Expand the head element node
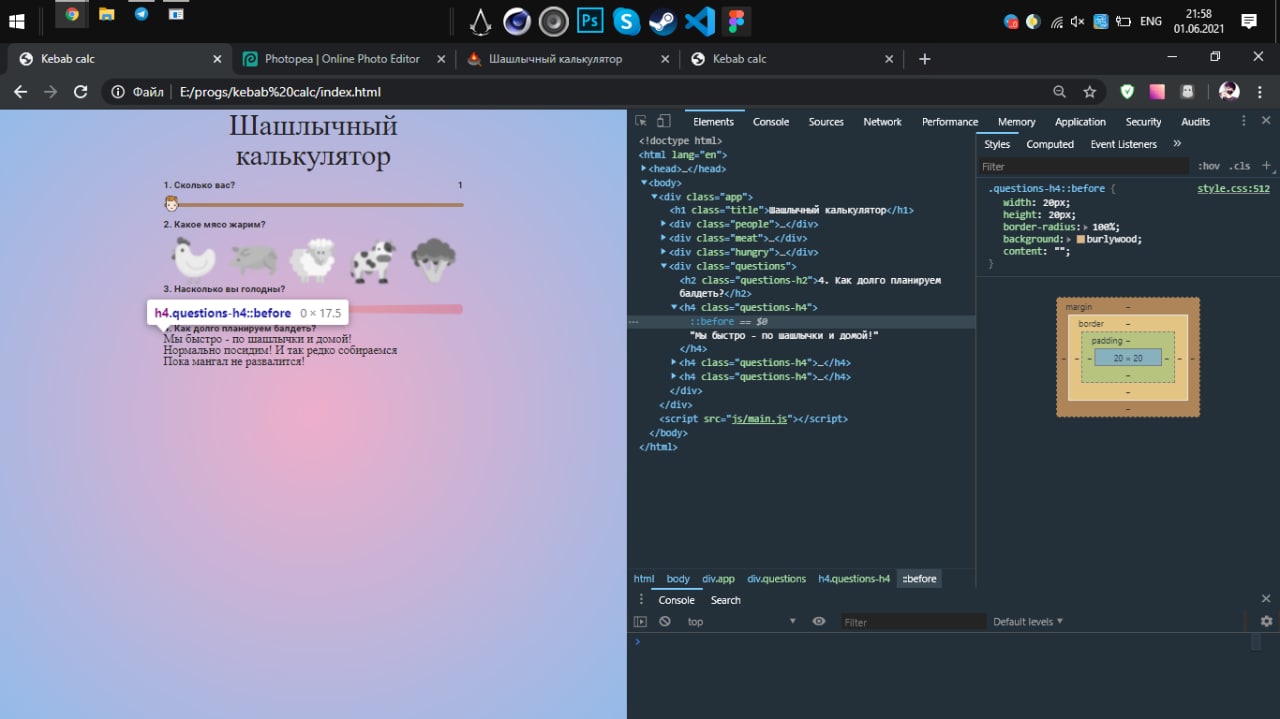 pyautogui.click(x=644, y=169)
